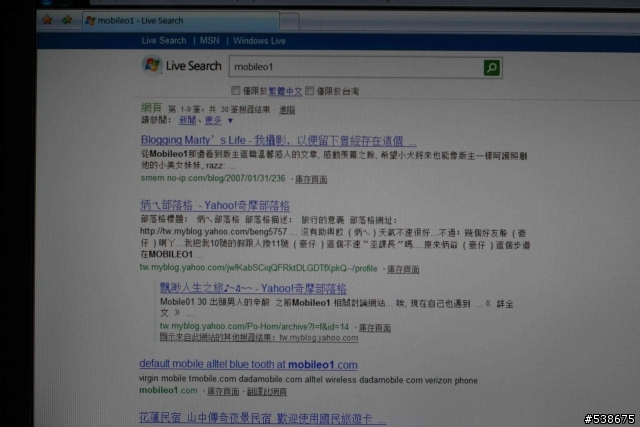The width and height of the screenshot is (640, 427).
Task: Click the 新聞 see-also link
Action: pos(187,120)
